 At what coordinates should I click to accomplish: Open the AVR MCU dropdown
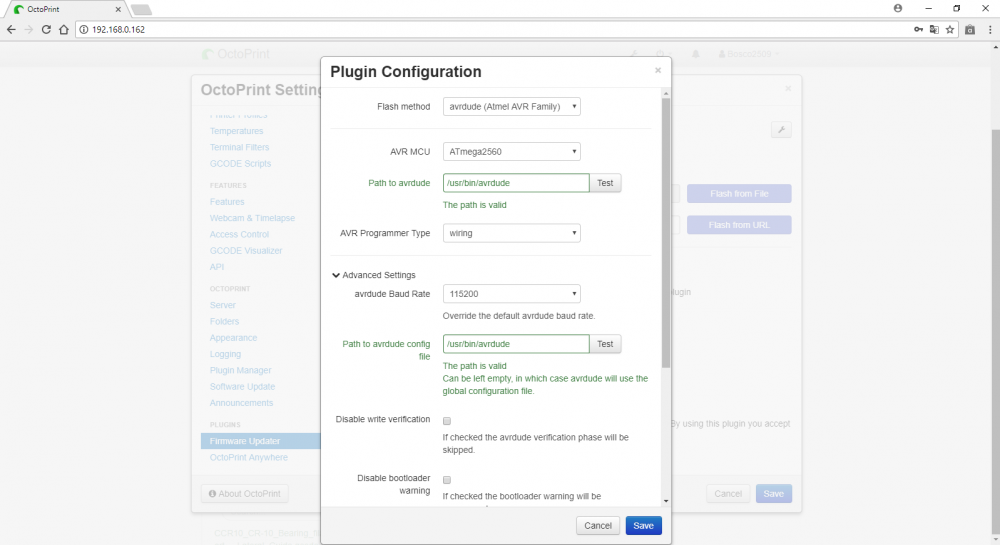point(511,152)
